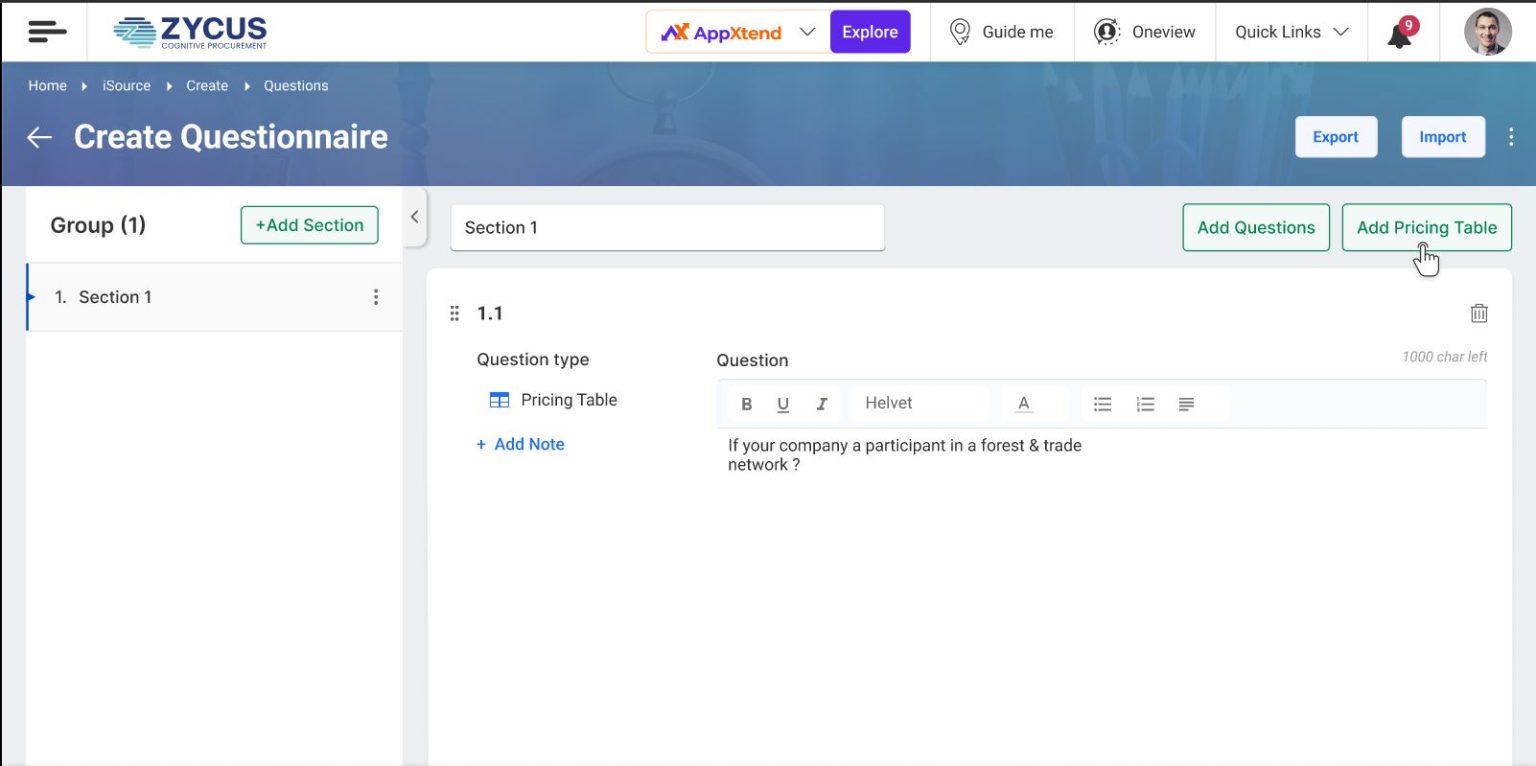This screenshot has width=1536, height=766.
Task: Expand the AppXtend dropdown arrow
Action: (808, 31)
